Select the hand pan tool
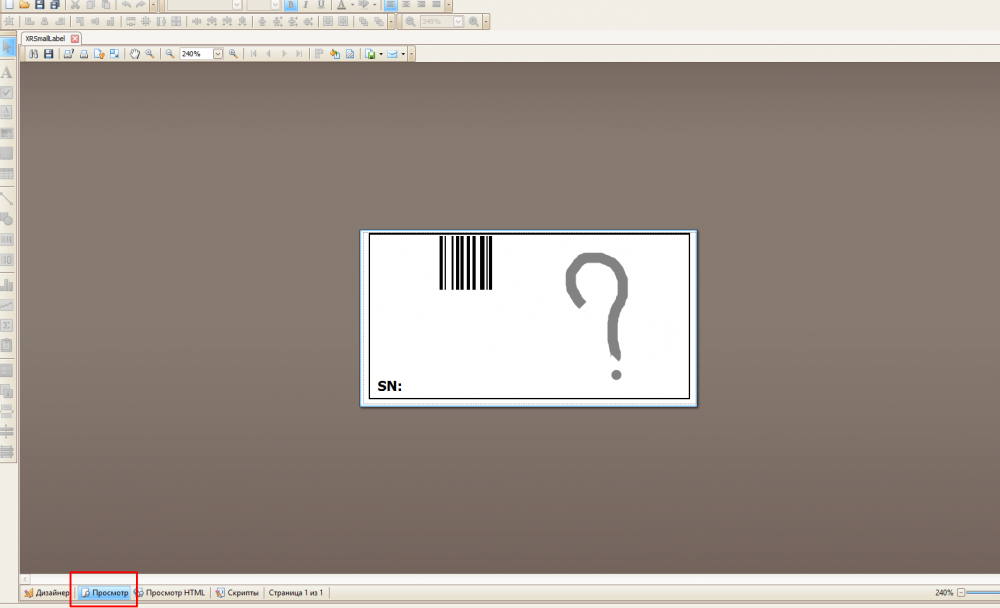Image resolution: width=1000 pixels, height=608 pixels. pyautogui.click(x=135, y=54)
